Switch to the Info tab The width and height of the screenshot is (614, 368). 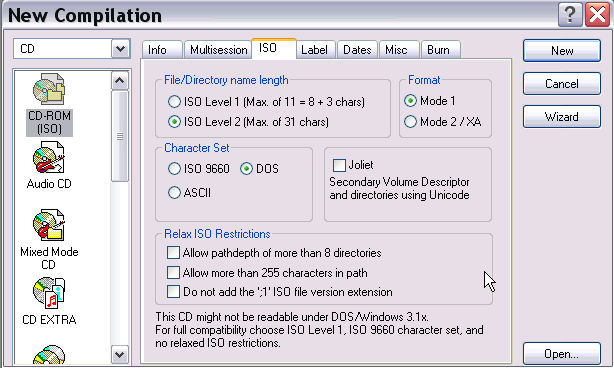click(x=162, y=50)
